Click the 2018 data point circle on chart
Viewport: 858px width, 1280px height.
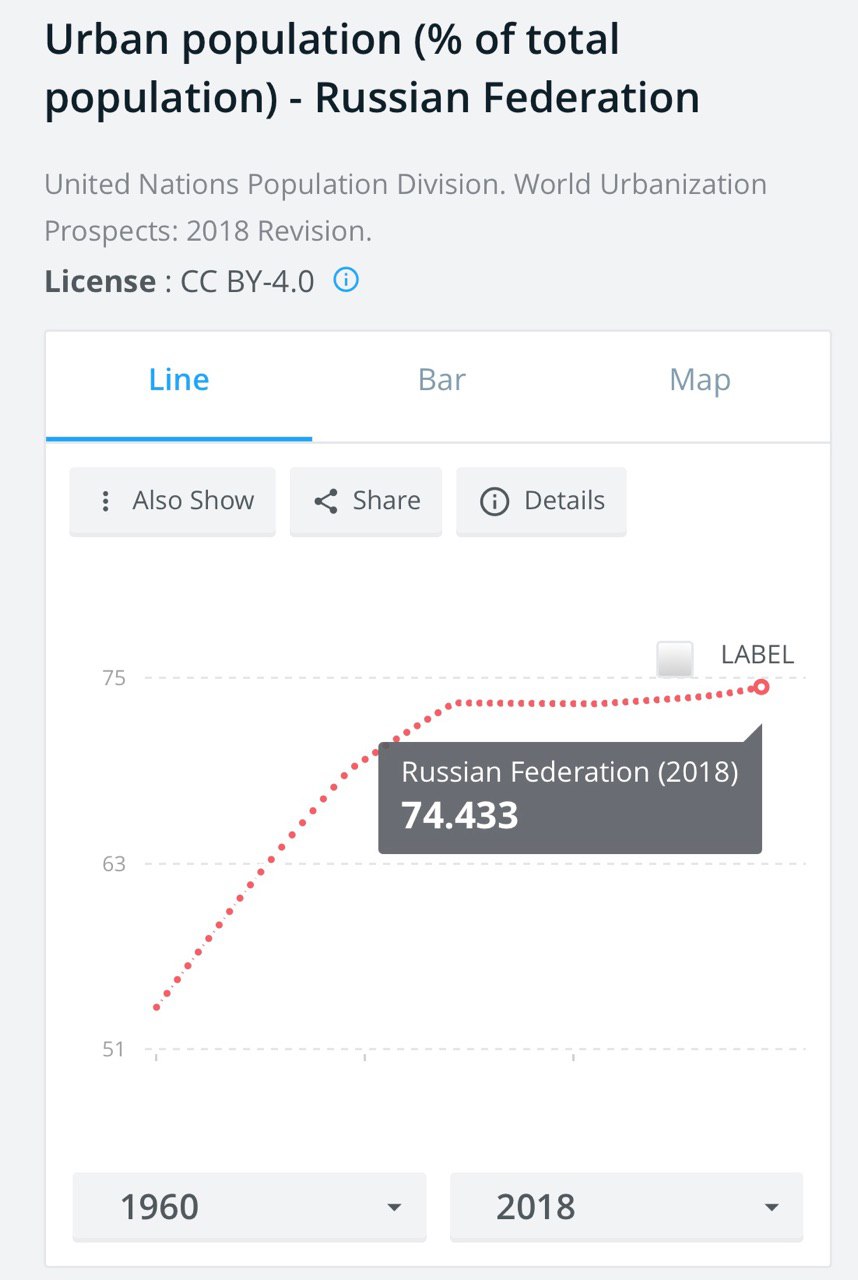coord(761,686)
